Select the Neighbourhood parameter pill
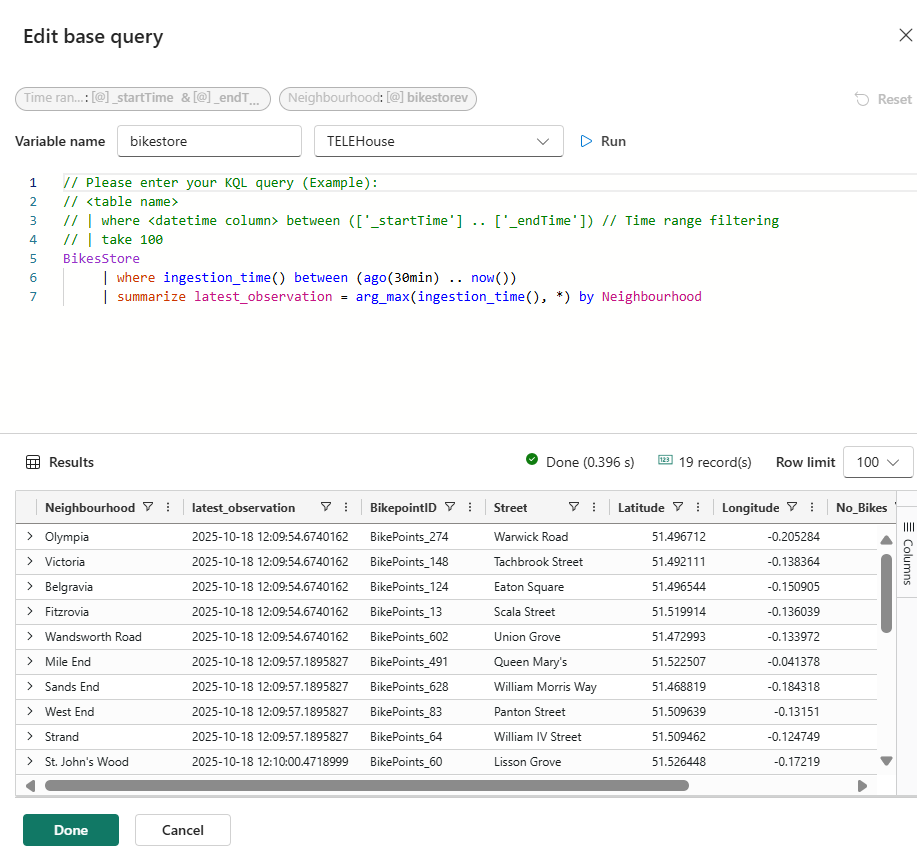This screenshot has width=917, height=861. [378, 98]
